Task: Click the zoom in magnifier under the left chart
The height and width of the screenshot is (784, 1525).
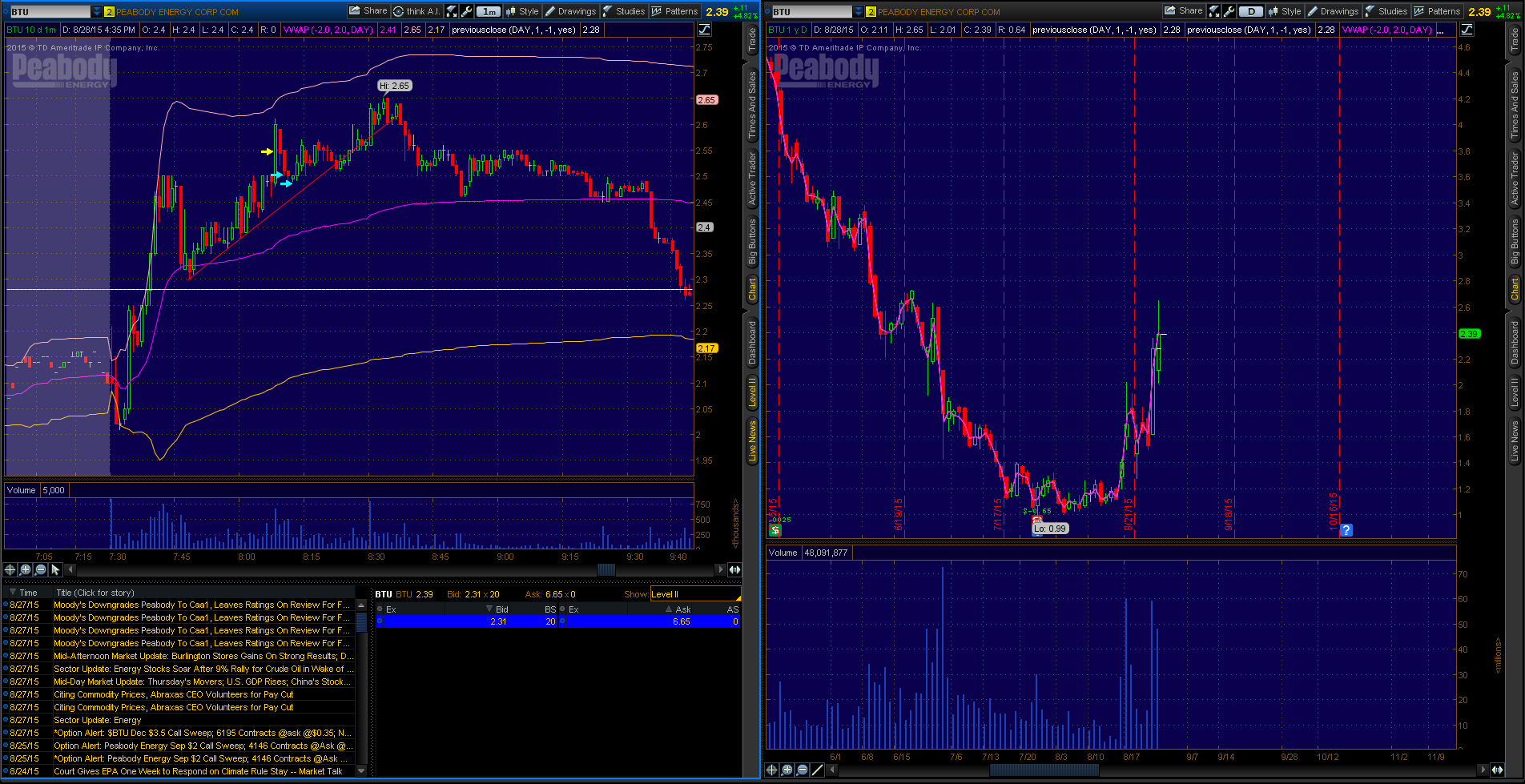Action: [x=25, y=569]
